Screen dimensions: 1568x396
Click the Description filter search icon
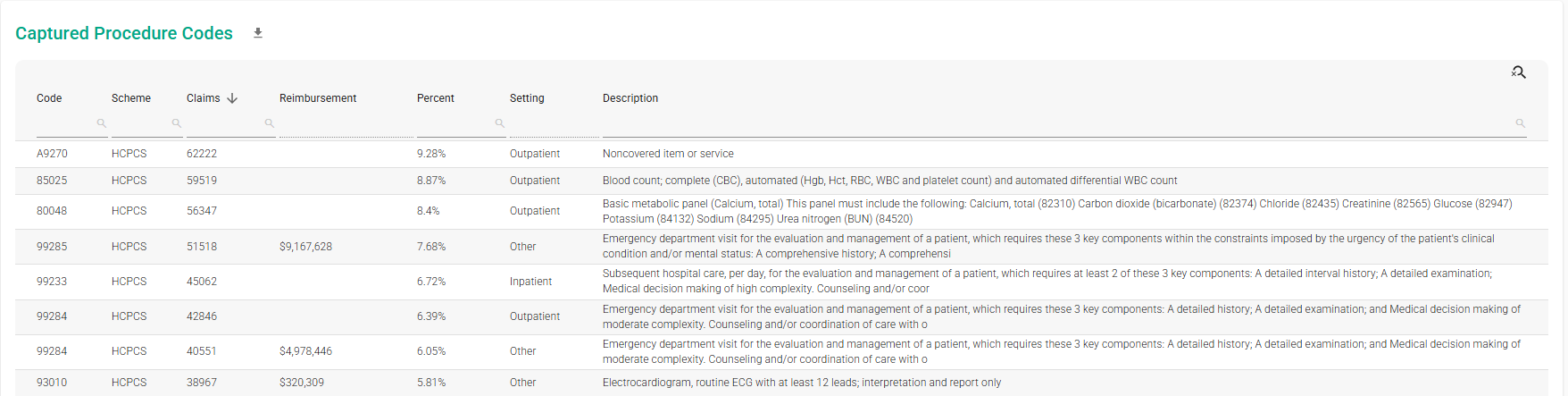click(1521, 123)
